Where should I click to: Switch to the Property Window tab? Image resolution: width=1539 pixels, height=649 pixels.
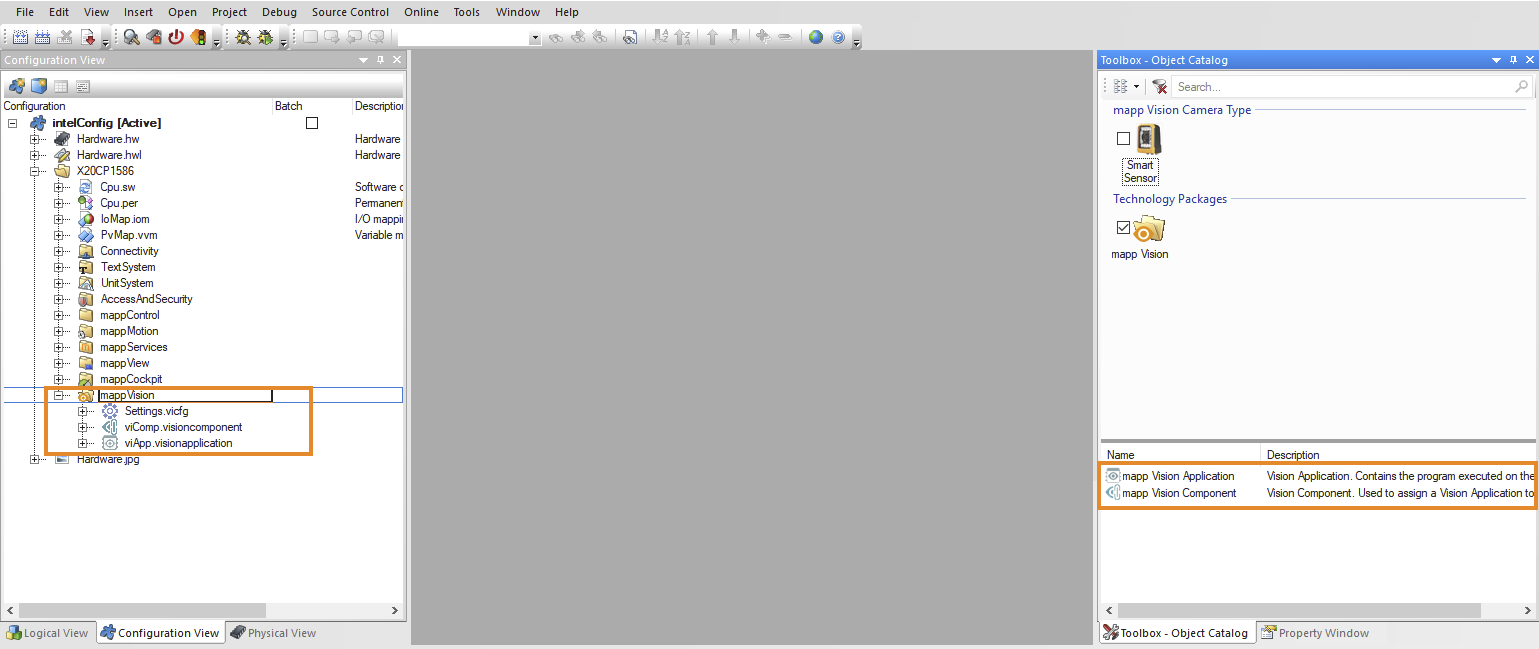coord(1315,633)
